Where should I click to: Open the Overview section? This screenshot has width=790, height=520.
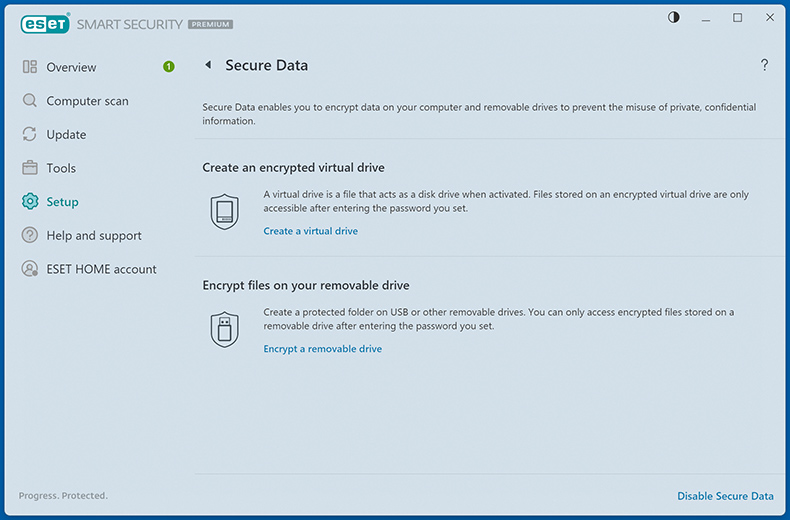71,67
